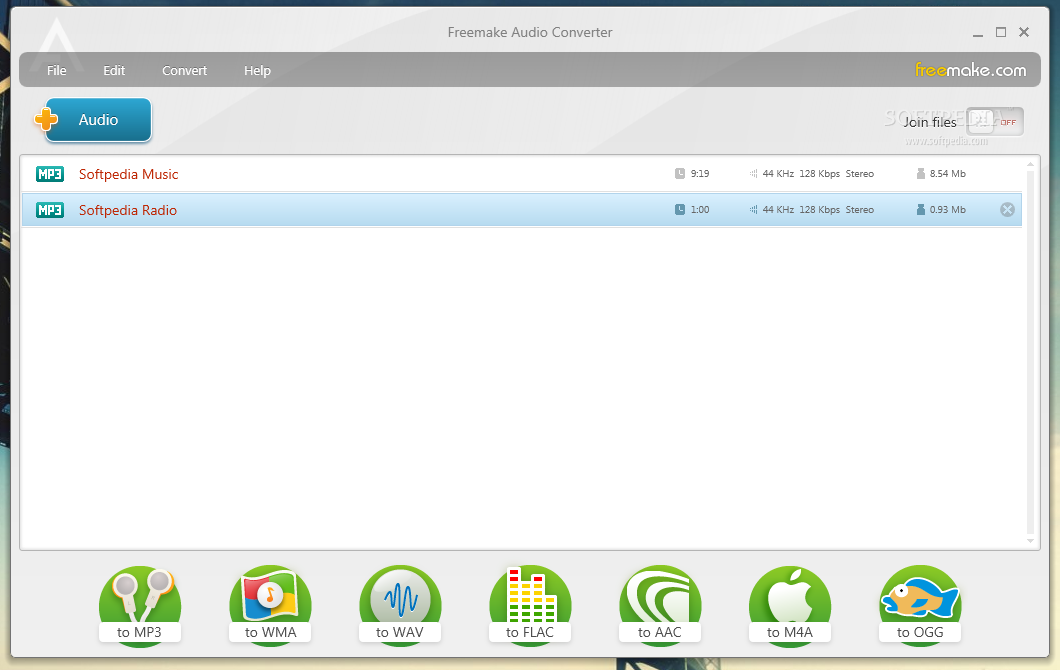The height and width of the screenshot is (670, 1060).
Task: Click the MP3 badge beside Softpedia Music
Action: [x=49, y=173]
